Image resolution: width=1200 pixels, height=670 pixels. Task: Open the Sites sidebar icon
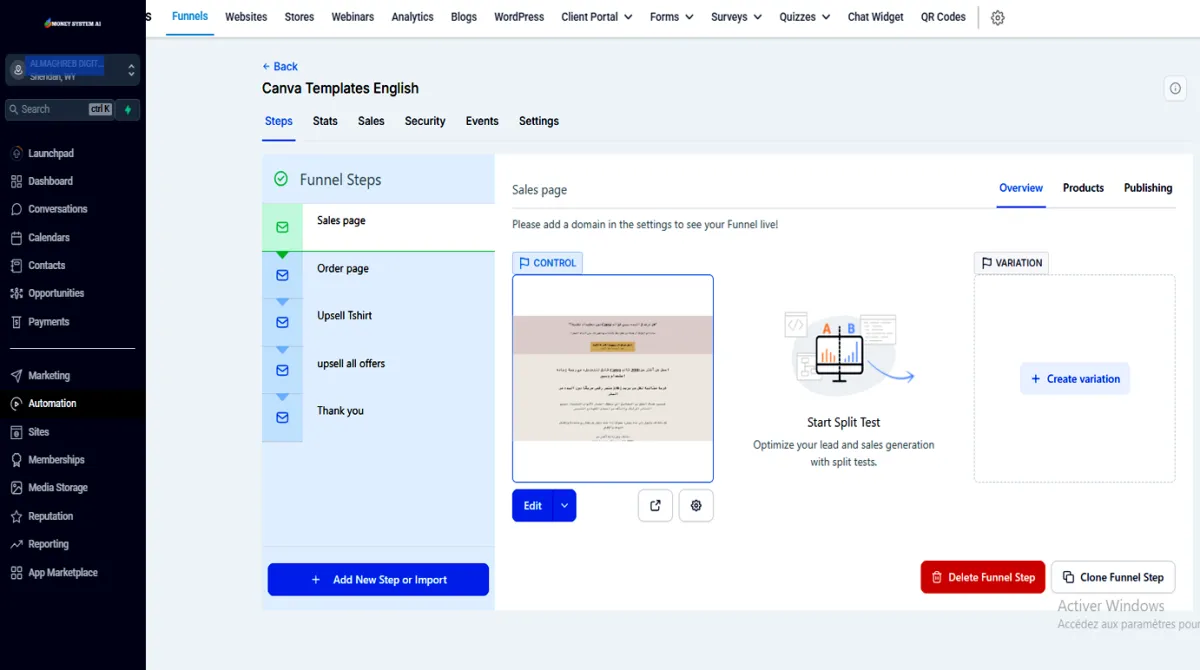(x=16, y=432)
